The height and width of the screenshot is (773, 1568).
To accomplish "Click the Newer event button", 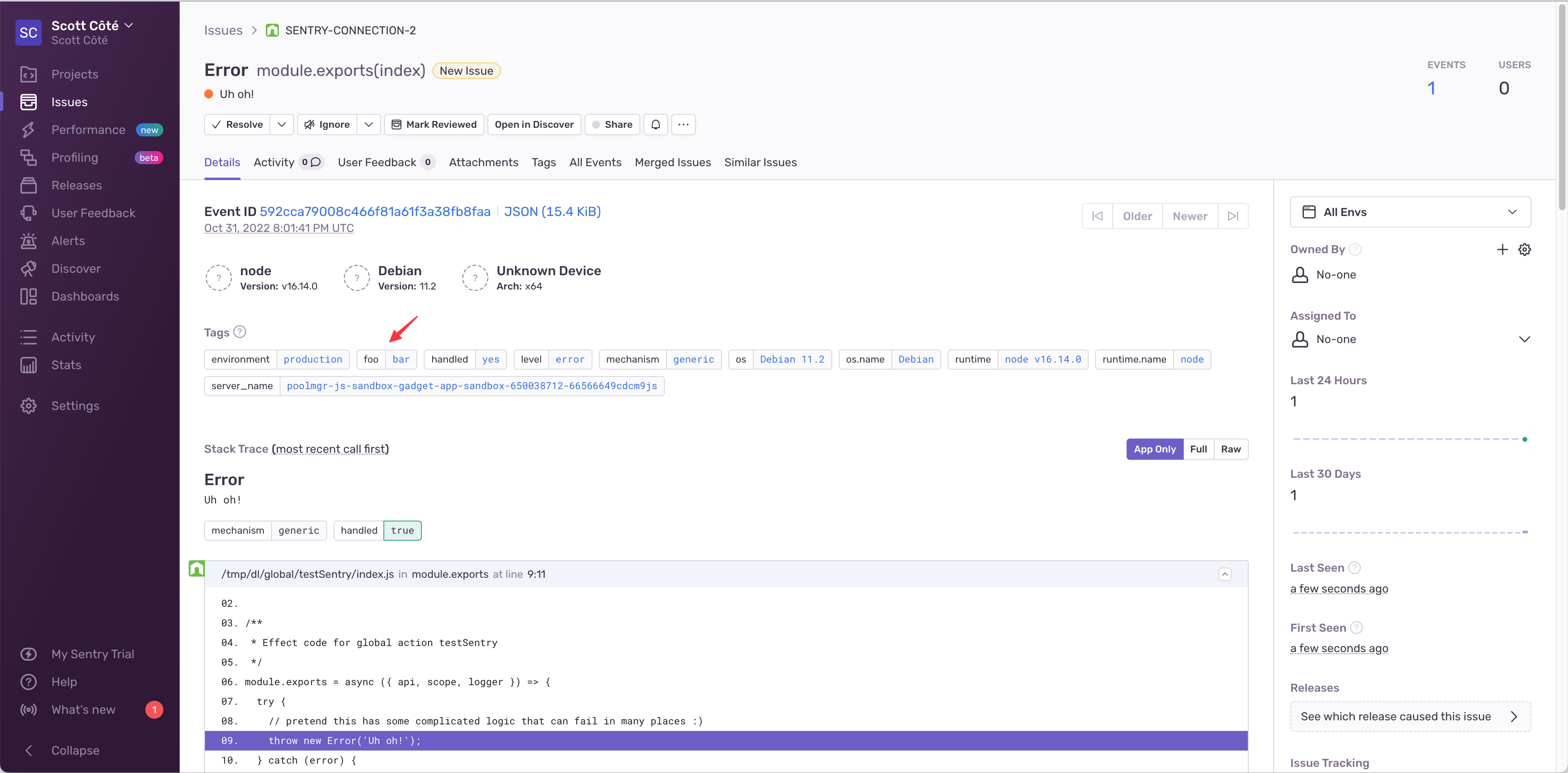I will click(x=1190, y=216).
